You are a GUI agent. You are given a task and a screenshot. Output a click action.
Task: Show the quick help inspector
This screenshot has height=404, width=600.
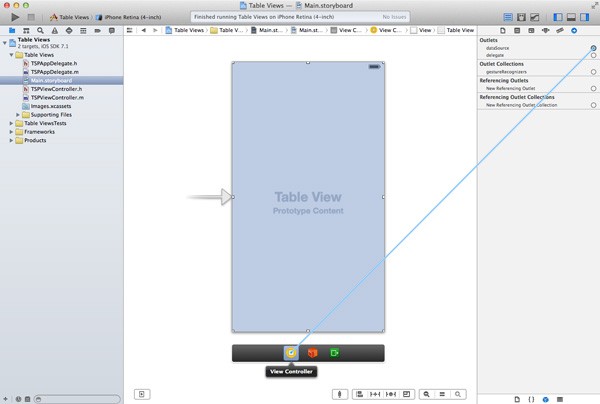coord(517,30)
